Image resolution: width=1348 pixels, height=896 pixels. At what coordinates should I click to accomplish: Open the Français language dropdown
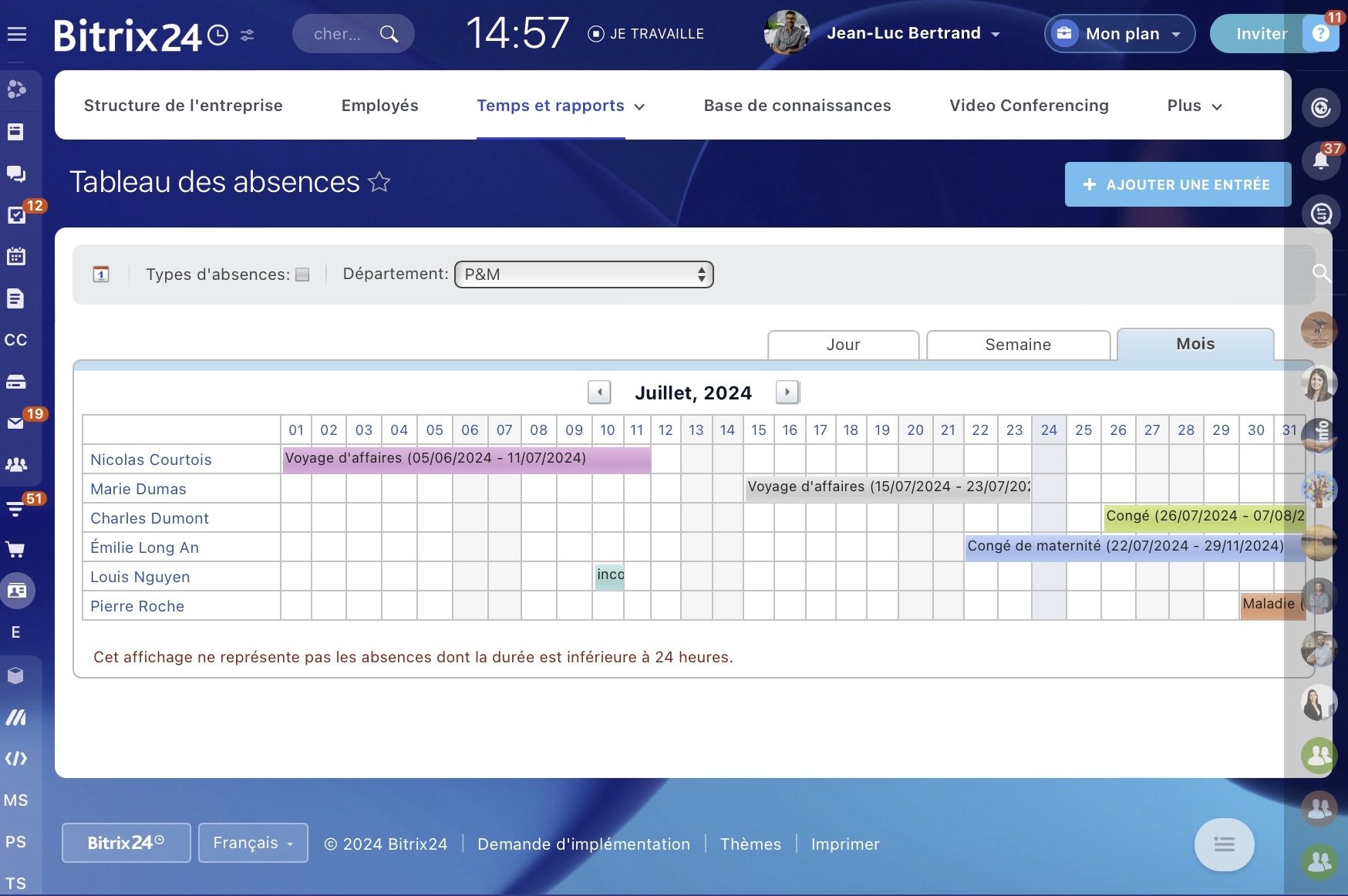click(x=253, y=843)
